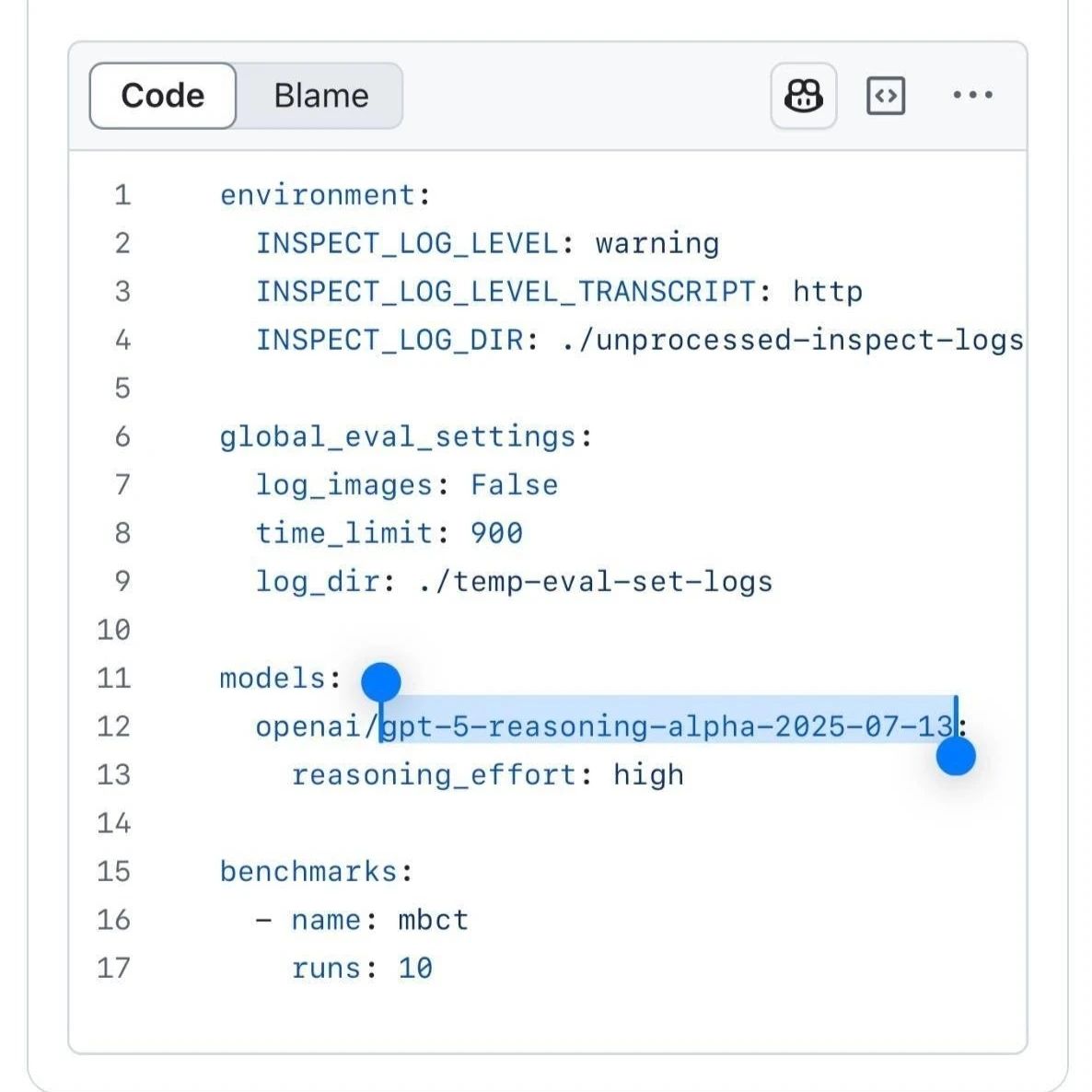Click the 'openai/' text on line 12
Viewport: 1092px width, 1092px height.
pyautogui.click(x=318, y=727)
